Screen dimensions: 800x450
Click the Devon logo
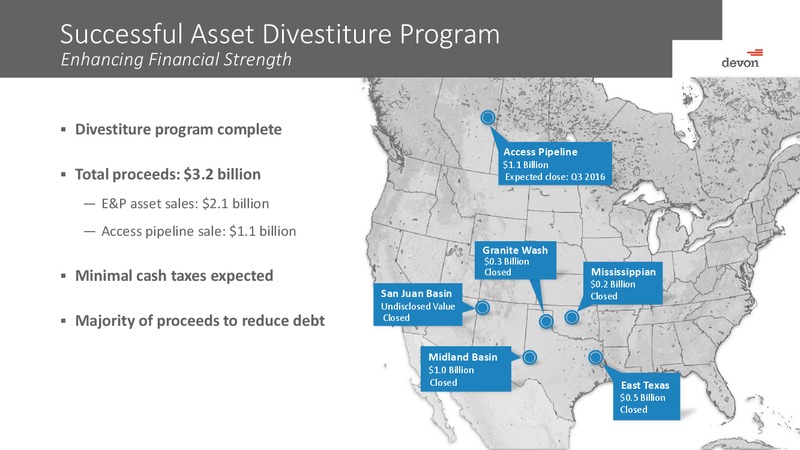742,59
